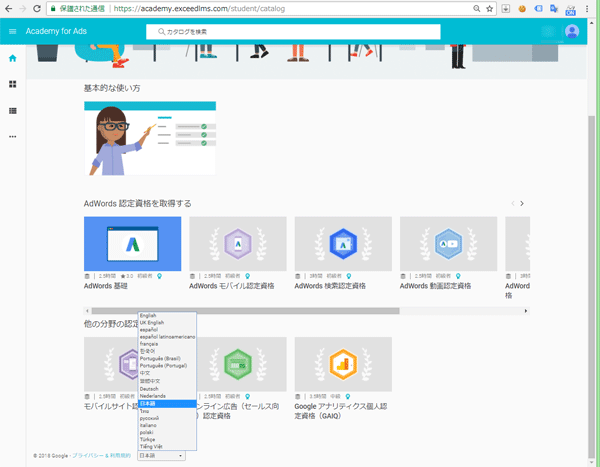This screenshot has height=467, width=600.
Task: Click the award badge icon under GAIQ card
Action: pyautogui.click(x=348, y=397)
